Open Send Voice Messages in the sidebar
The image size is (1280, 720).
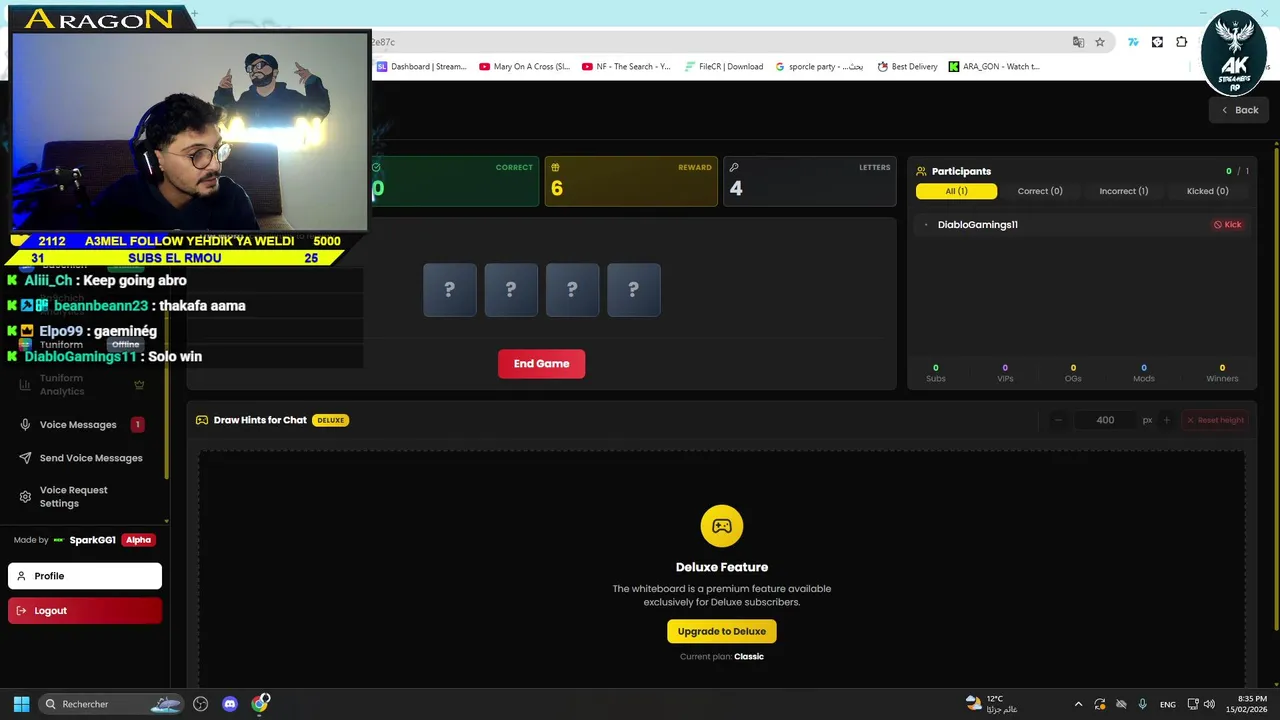[x=91, y=458]
